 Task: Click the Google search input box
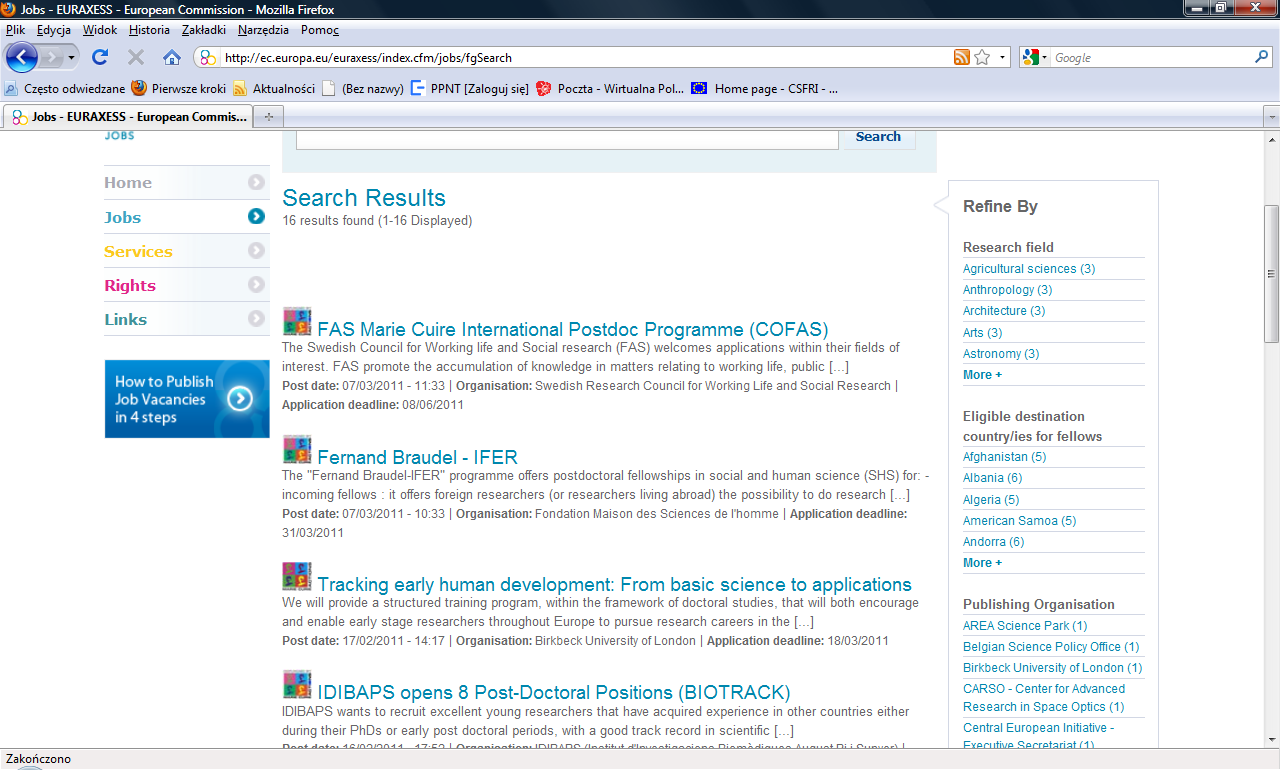(1152, 57)
